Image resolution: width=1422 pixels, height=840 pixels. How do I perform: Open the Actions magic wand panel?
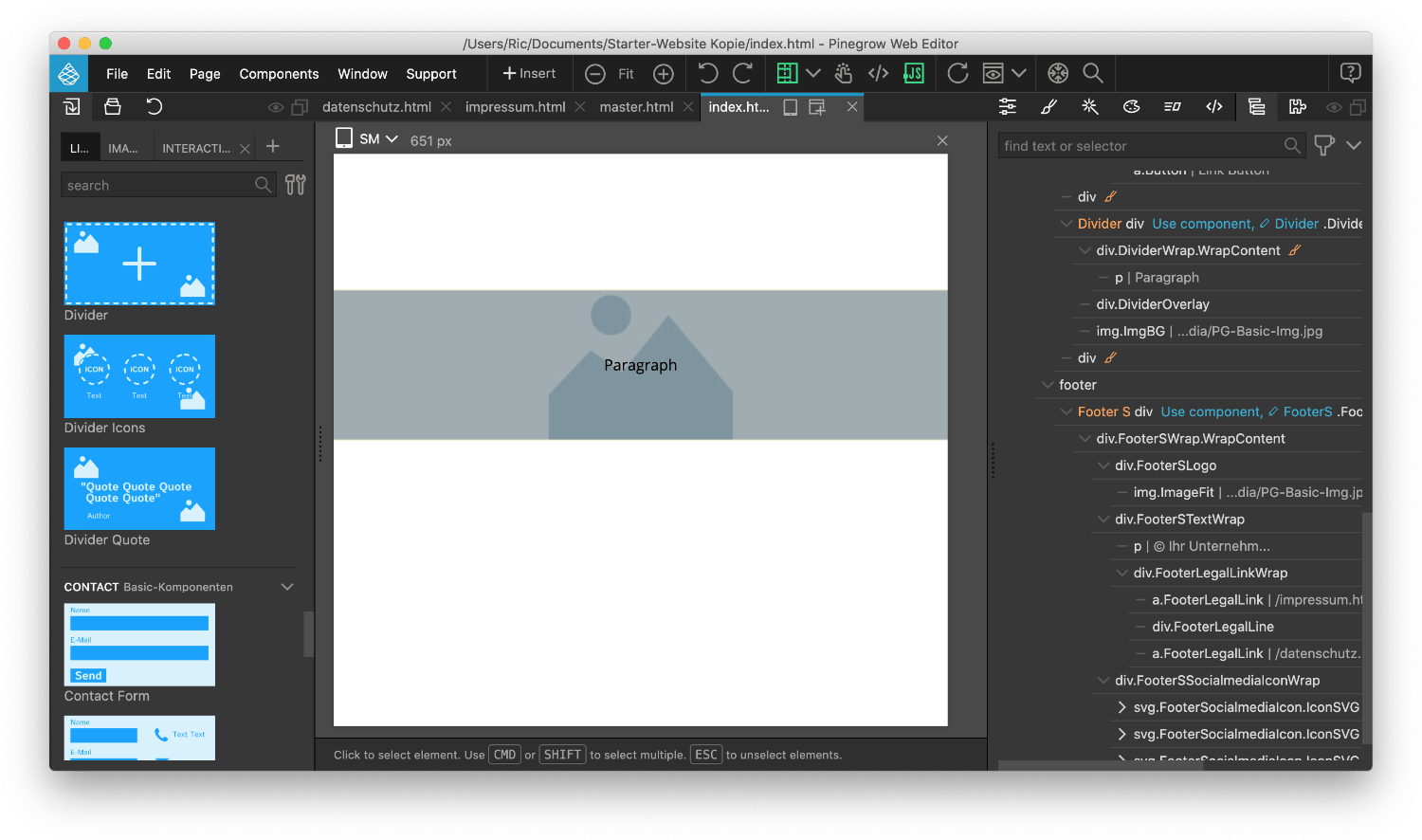pos(1090,106)
